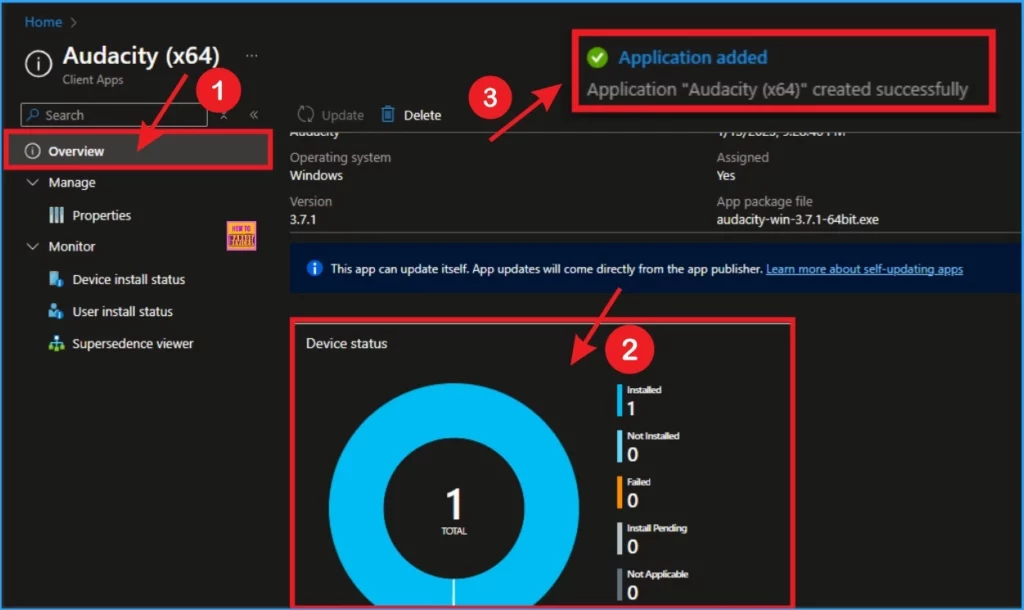Click the Audacity (x64) info icon
The image size is (1024, 610).
[x=39, y=64]
